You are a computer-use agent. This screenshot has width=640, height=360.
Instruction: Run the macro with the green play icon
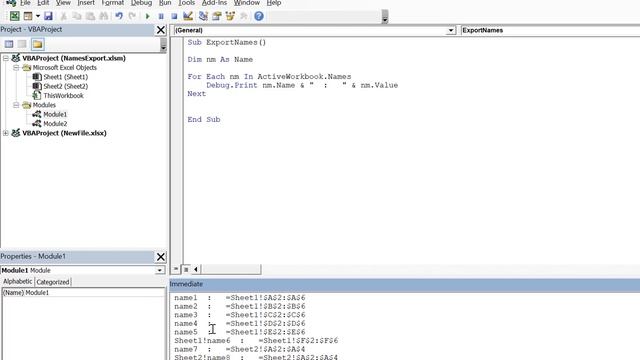tap(147, 16)
